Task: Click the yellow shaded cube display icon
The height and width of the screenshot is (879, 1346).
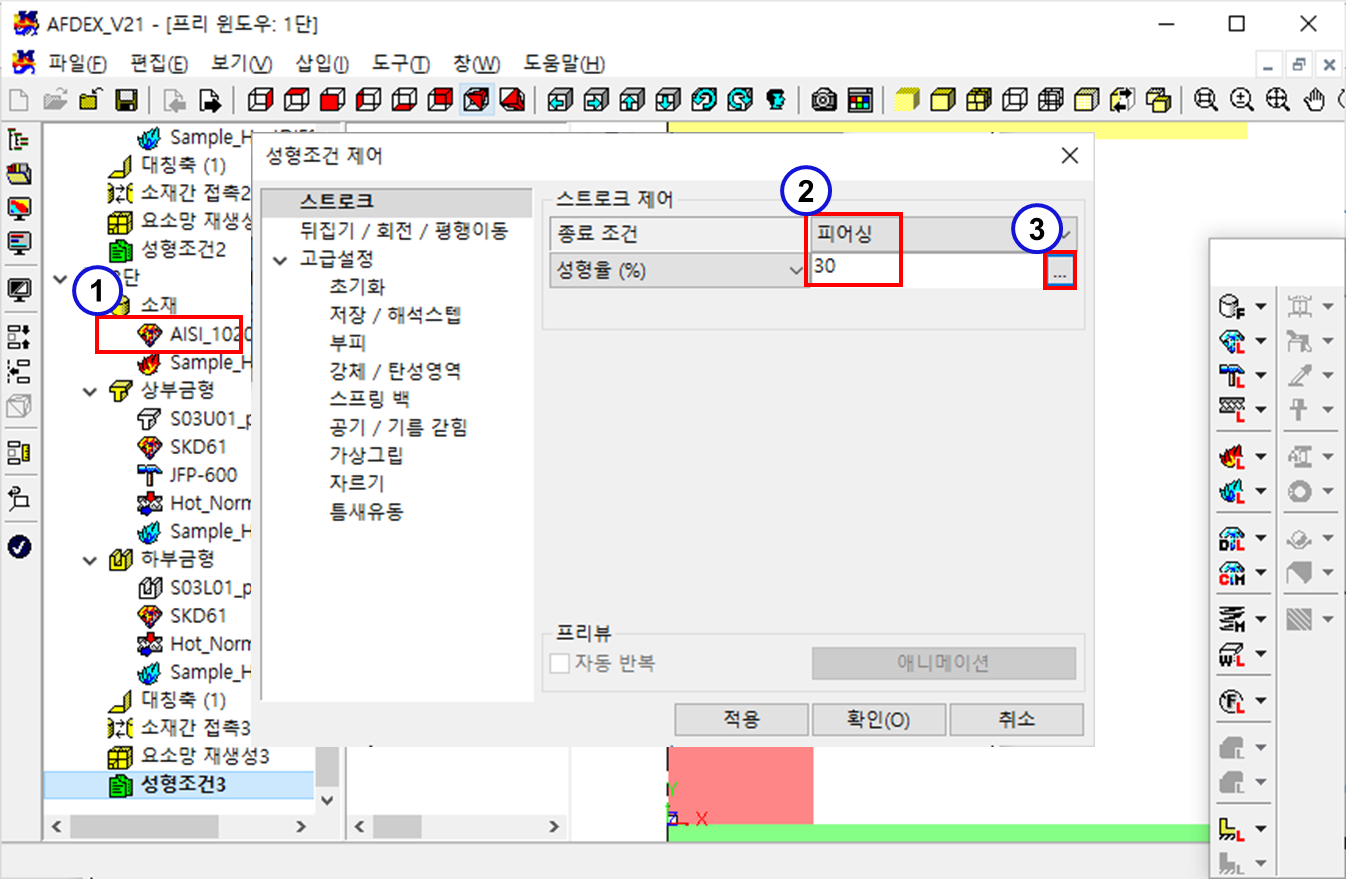Action: [906, 100]
